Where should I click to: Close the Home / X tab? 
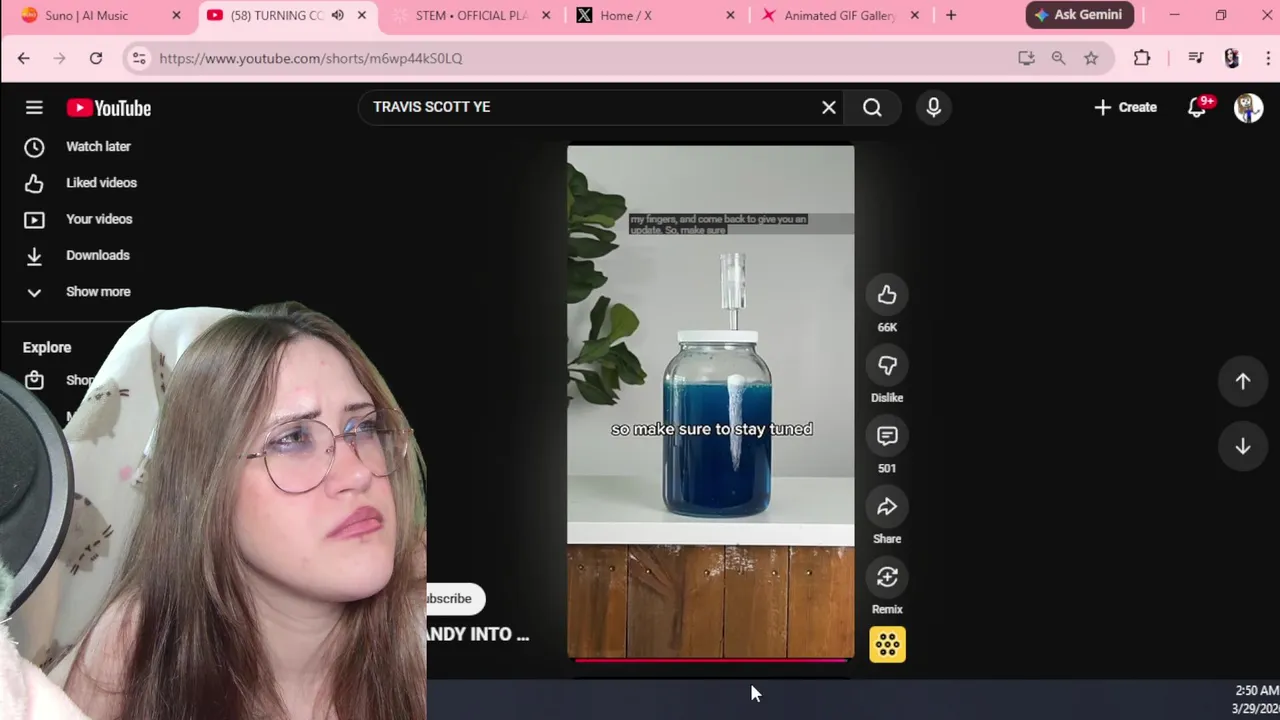pyautogui.click(x=730, y=15)
